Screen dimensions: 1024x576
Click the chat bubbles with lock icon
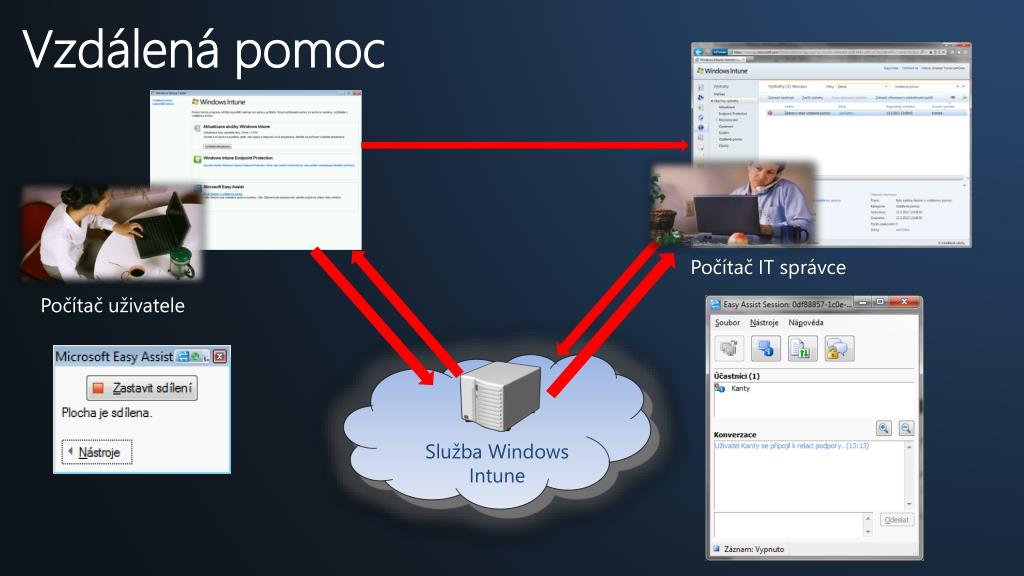click(x=839, y=349)
